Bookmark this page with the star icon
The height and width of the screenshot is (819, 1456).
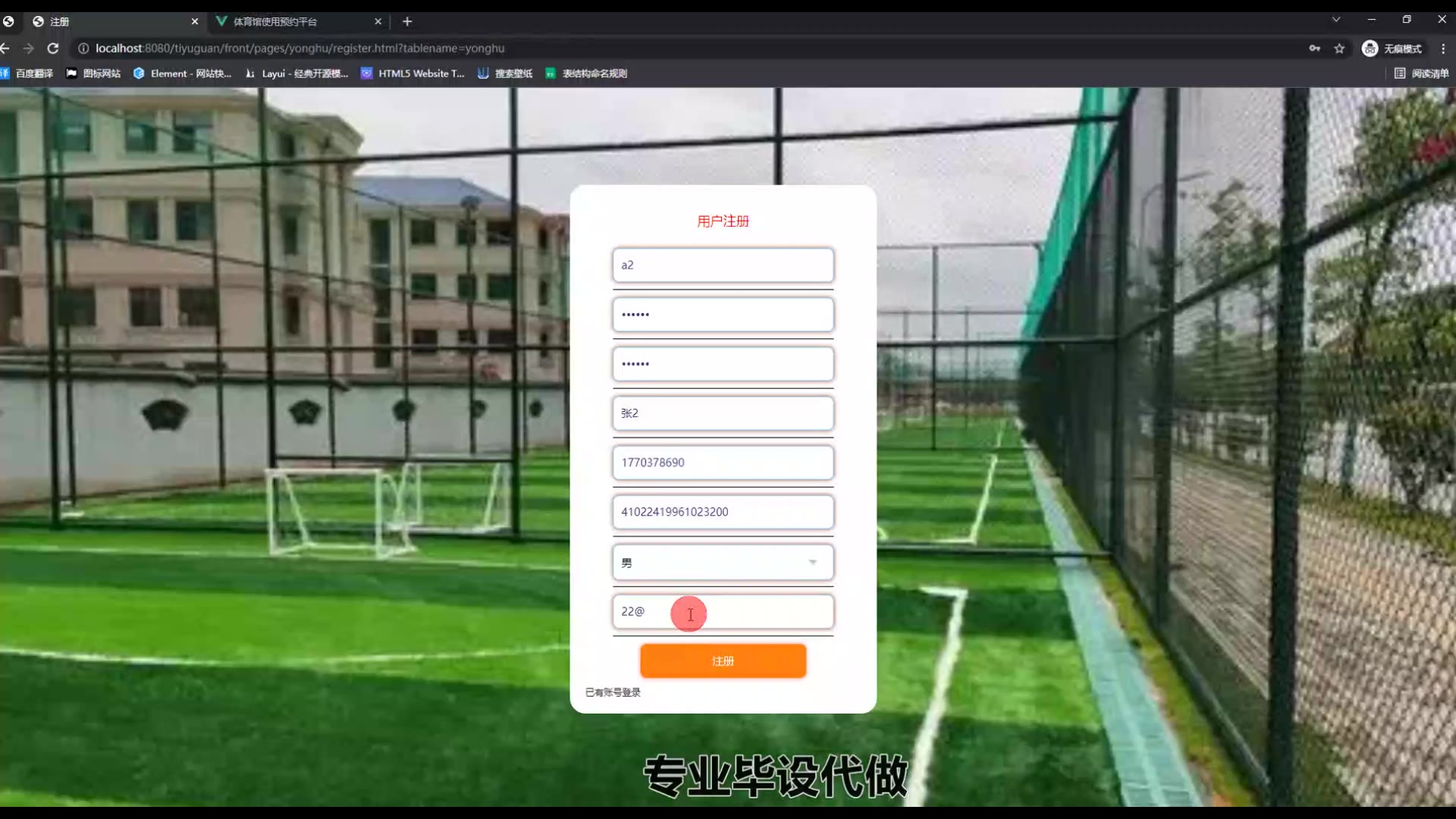1339,49
